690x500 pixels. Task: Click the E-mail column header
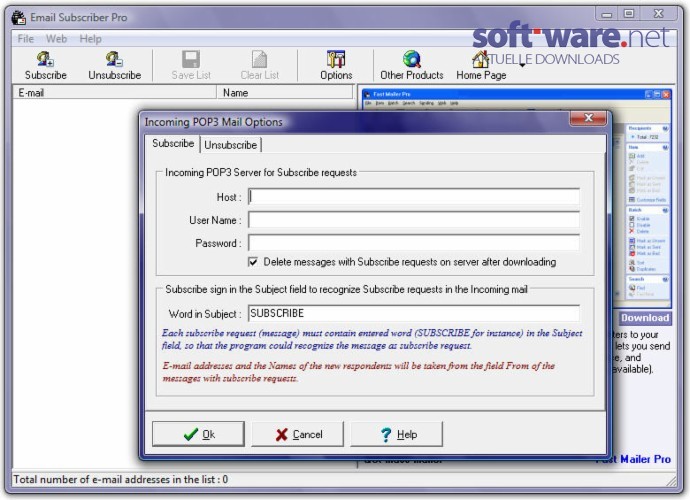pos(114,92)
